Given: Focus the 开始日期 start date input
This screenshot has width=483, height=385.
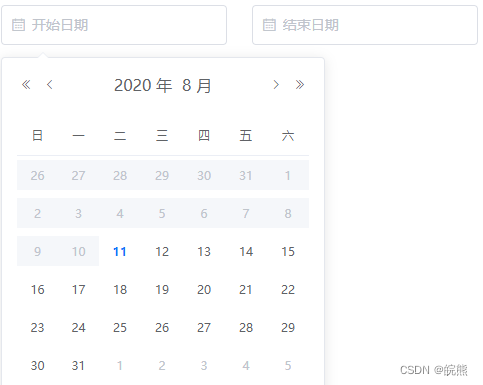Looking at the screenshot, I should pos(114,25).
